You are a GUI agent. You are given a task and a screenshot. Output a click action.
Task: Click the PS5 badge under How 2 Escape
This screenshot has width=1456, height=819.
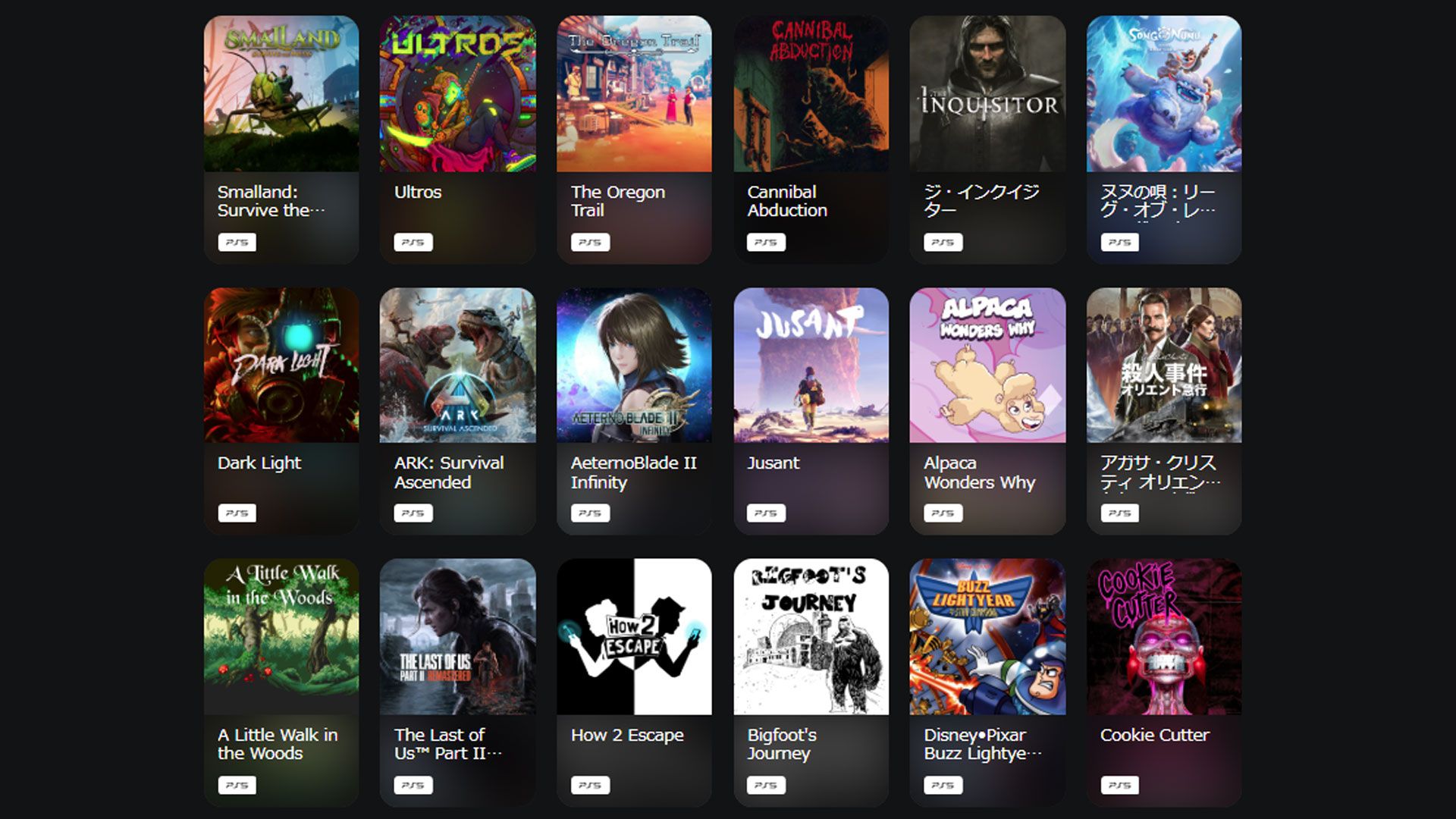click(590, 786)
